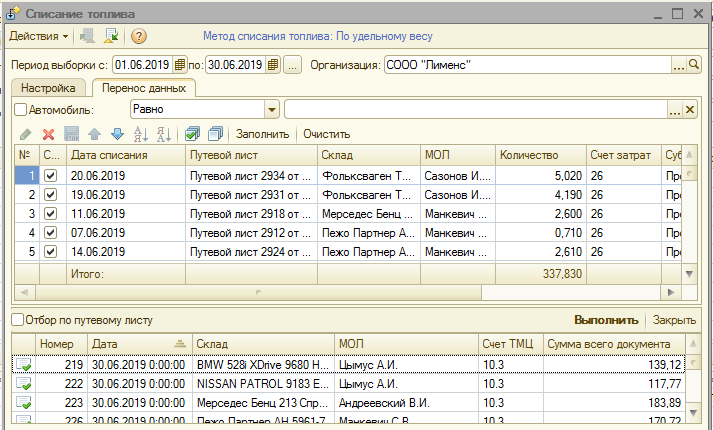Click the help question mark icon

click(x=139, y=37)
